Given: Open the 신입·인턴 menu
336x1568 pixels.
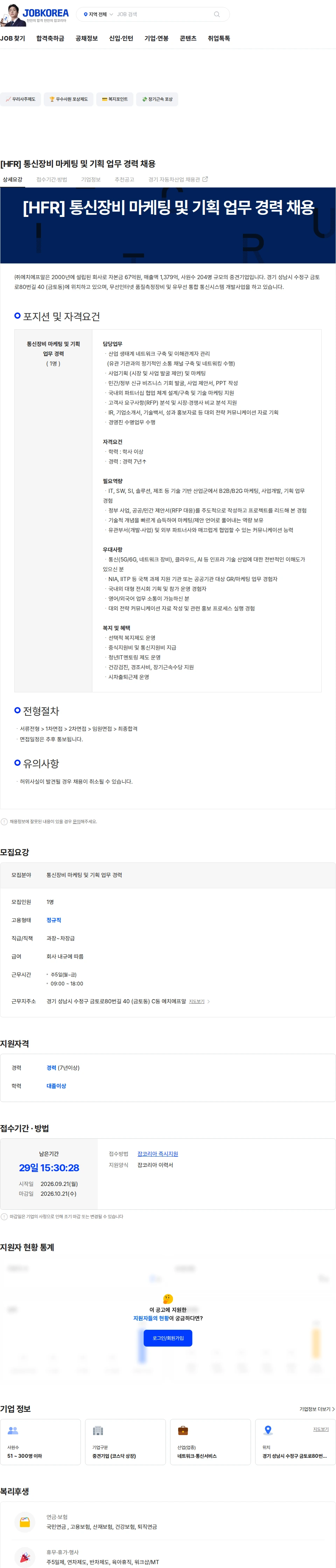Looking at the screenshot, I should (120, 38).
